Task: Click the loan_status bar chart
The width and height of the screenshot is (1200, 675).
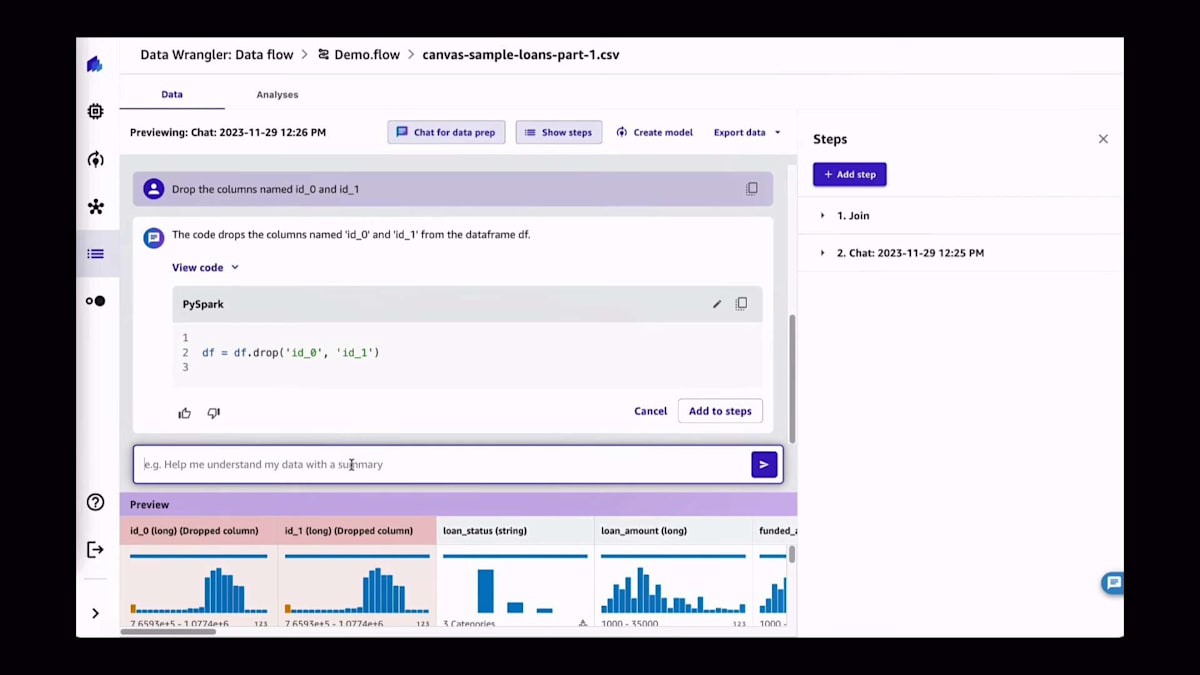Action: coord(515,590)
